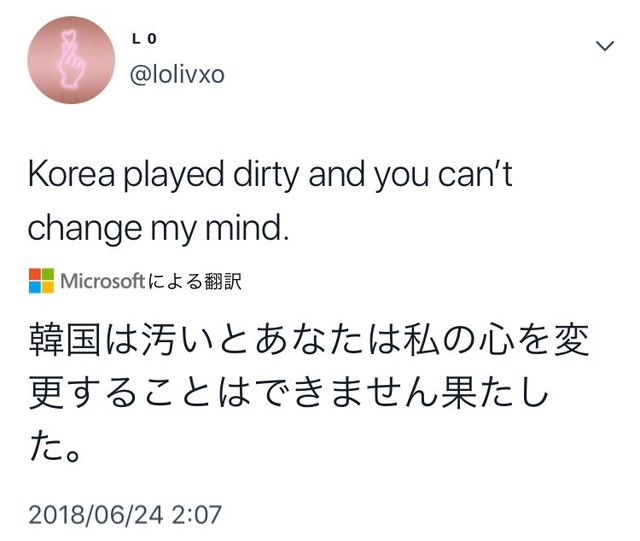Click the 'による翻訳' text beside Microsoft

(195, 281)
